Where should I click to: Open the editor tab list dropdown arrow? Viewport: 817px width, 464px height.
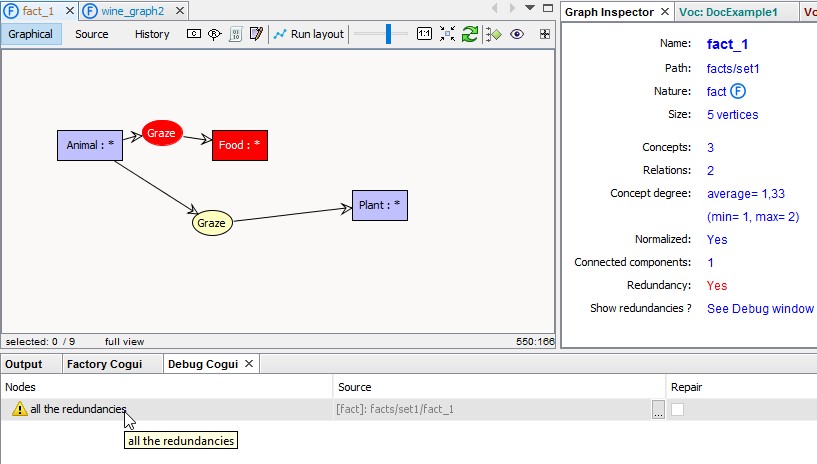pyautogui.click(x=530, y=8)
